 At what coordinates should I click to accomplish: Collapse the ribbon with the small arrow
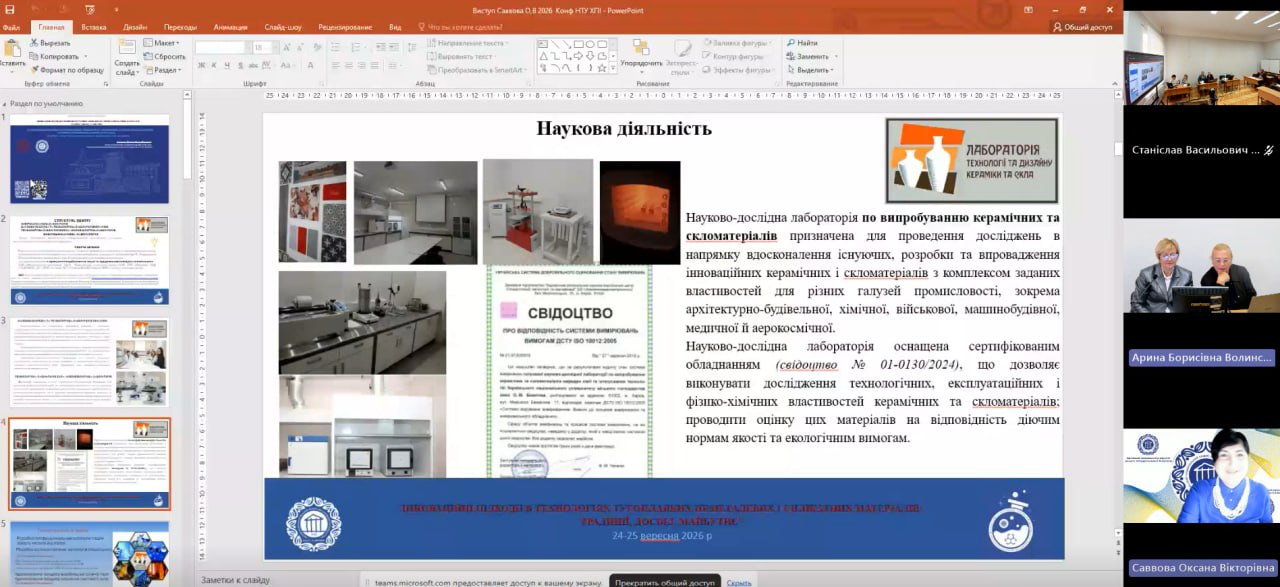point(1113,85)
